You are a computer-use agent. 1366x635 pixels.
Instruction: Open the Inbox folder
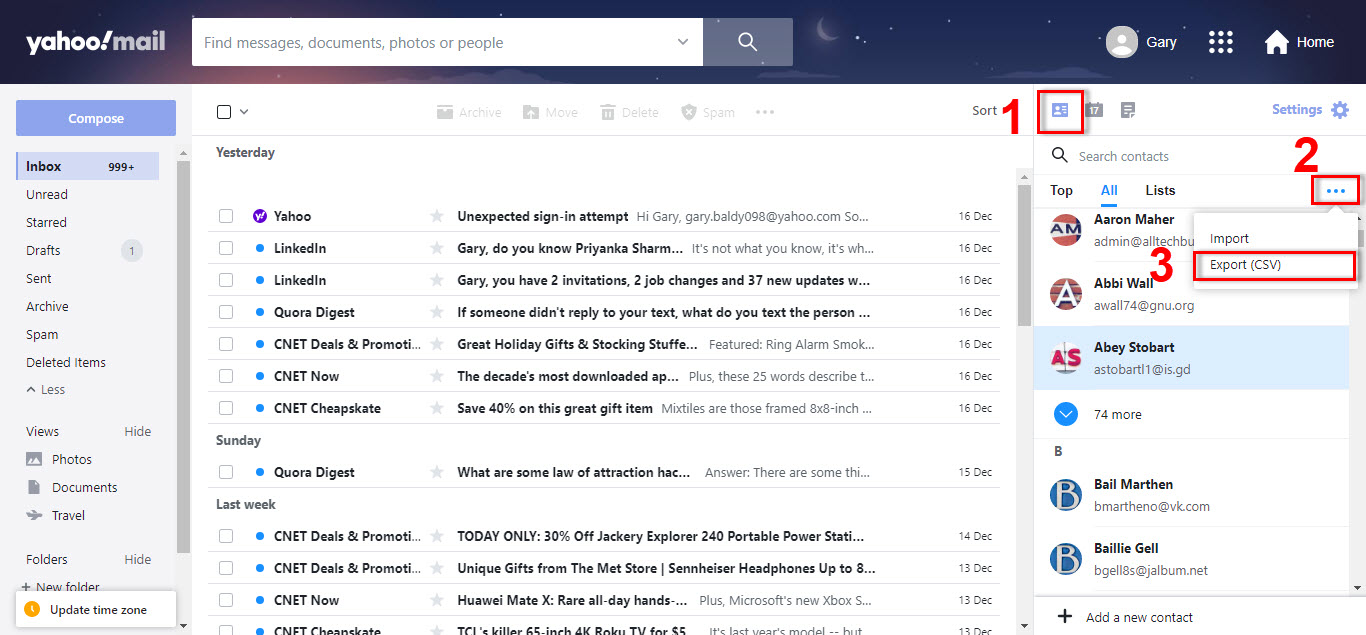point(88,166)
